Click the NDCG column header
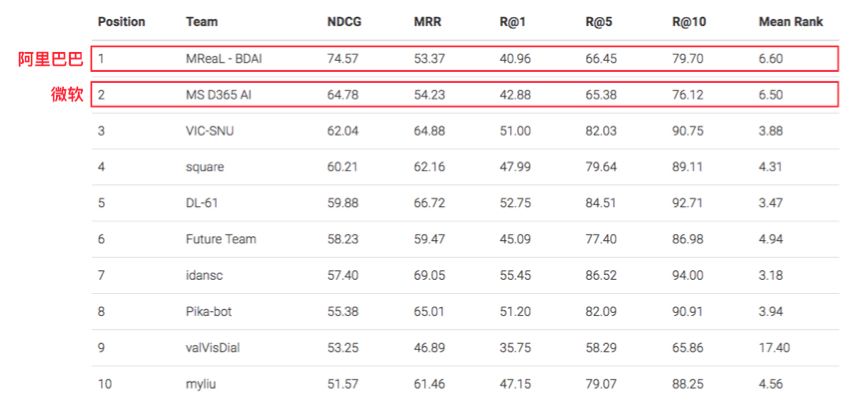The height and width of the screenshot is (415, 863). [x=344, y=21]
